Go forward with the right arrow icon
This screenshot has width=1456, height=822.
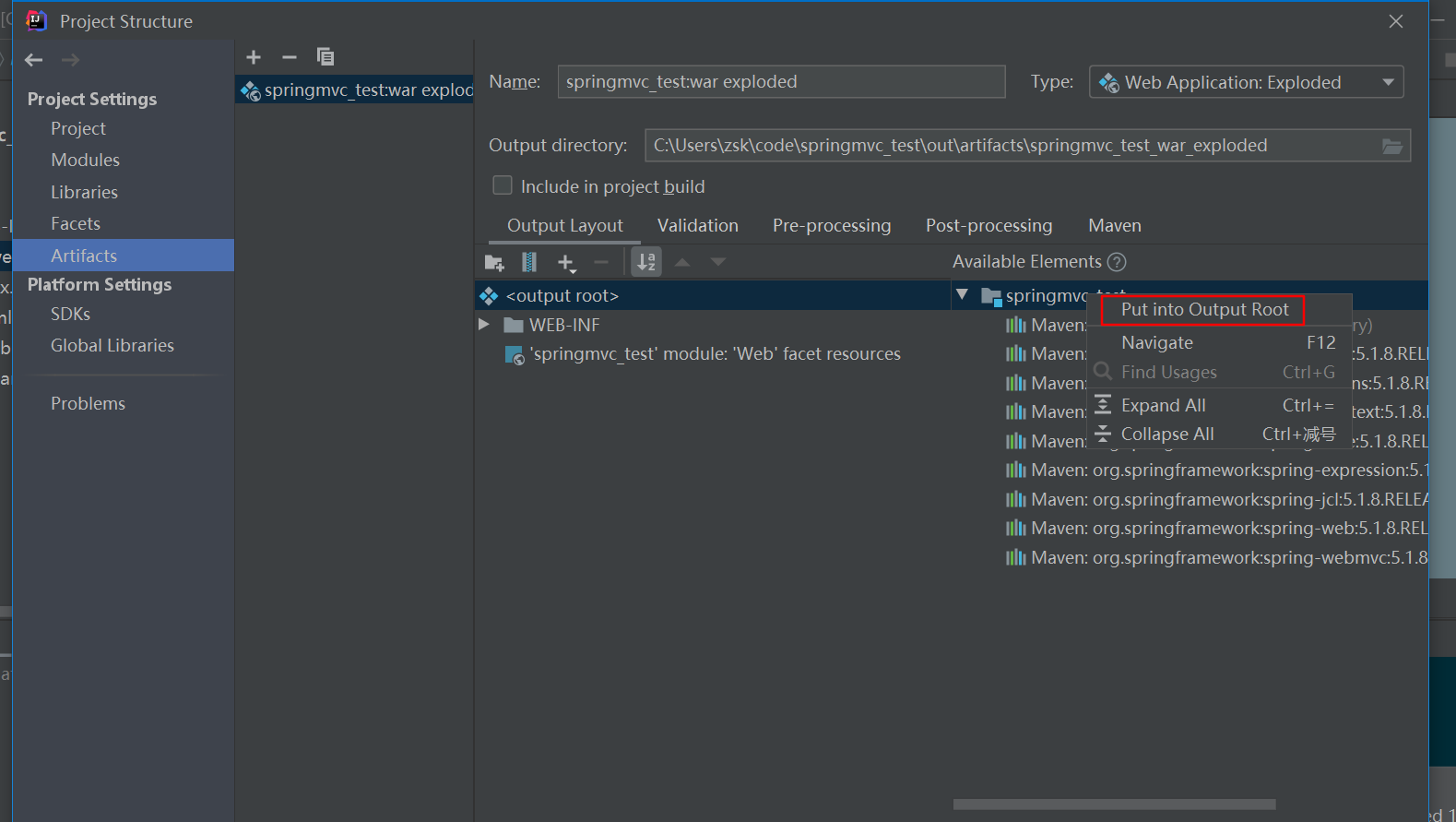70,60
